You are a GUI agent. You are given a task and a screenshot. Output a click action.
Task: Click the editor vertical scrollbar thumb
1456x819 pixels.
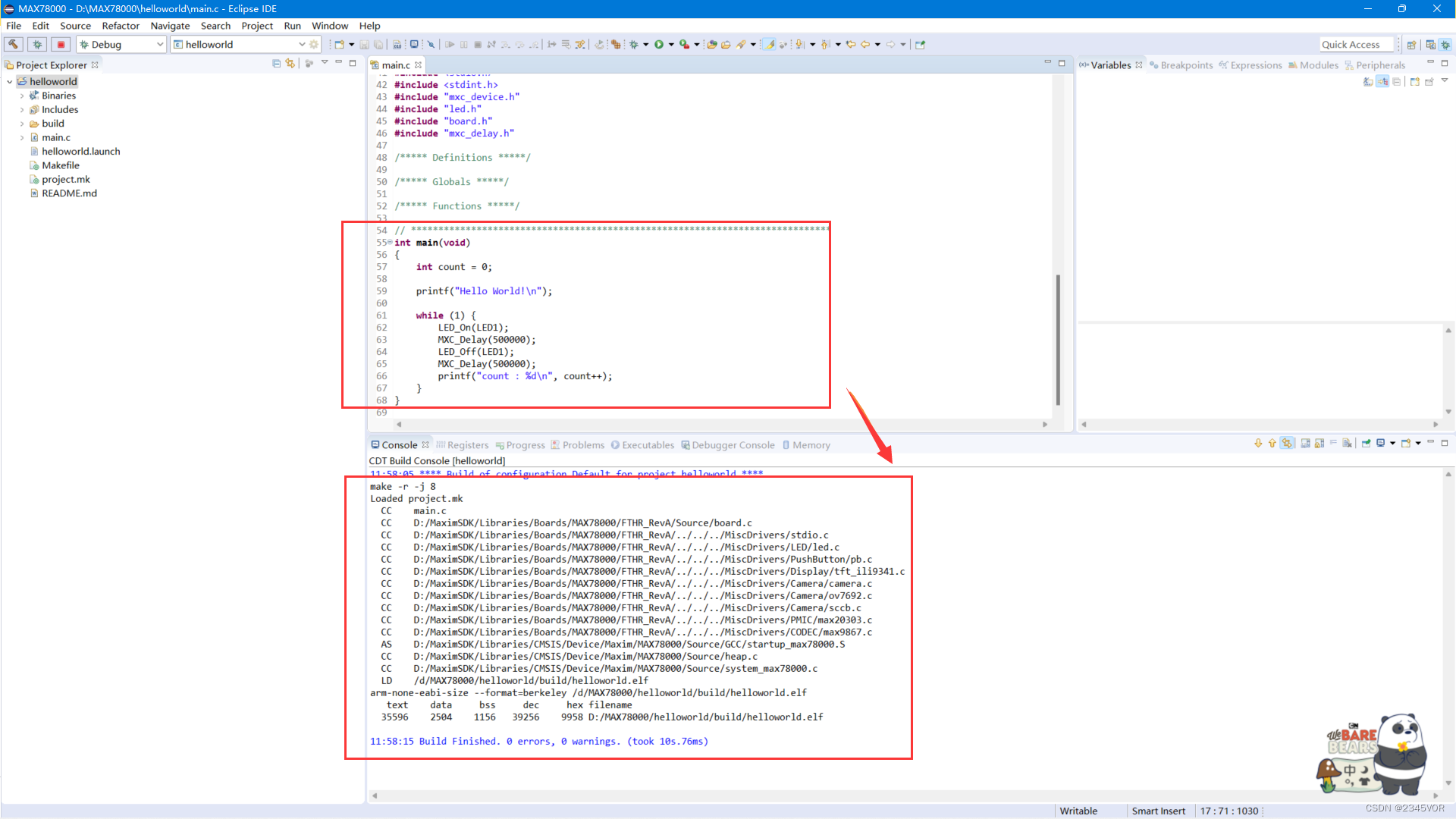coord(1058,340)
